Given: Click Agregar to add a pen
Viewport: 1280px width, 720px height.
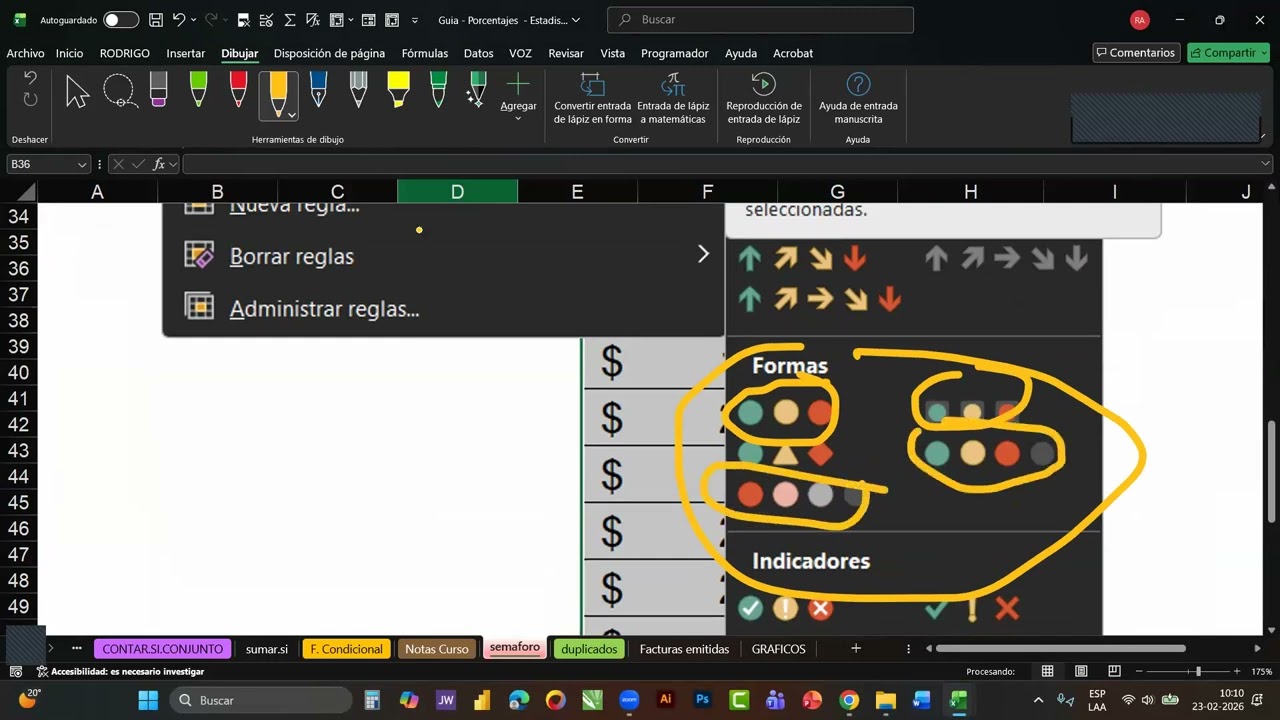Looking at the screenshot, I should tap(518, 96).
